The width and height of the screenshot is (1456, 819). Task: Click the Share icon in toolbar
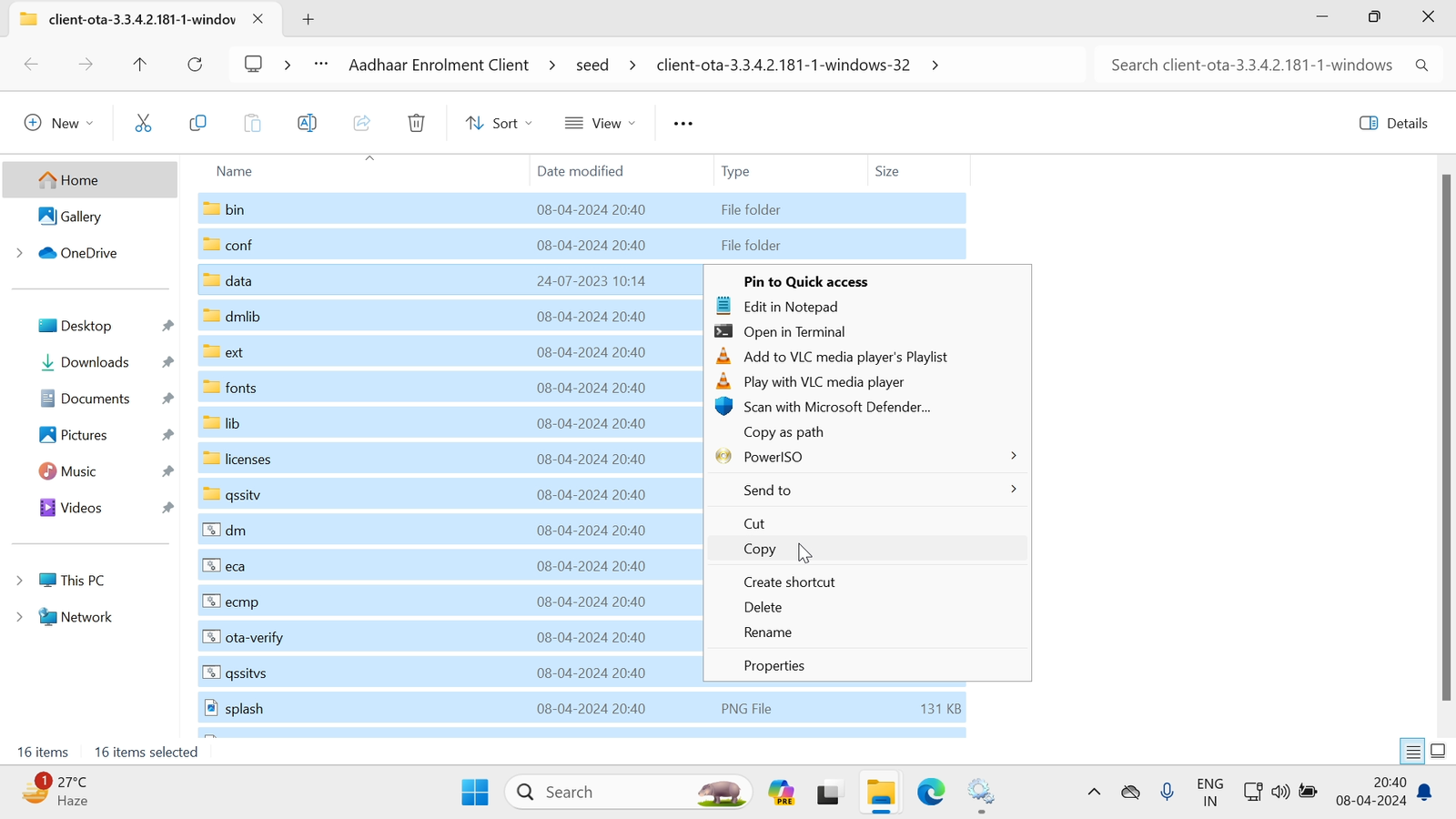[361, 123]
